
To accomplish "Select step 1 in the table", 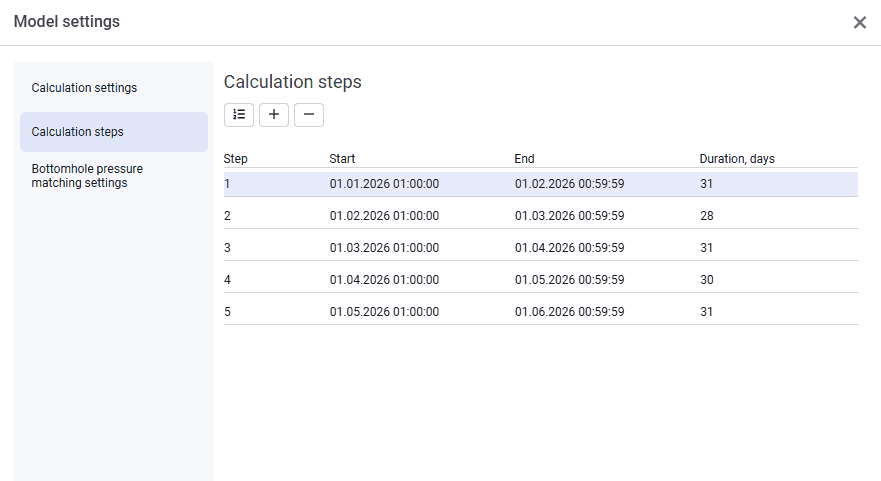I will pyautogui.click(x=541, y=184).
